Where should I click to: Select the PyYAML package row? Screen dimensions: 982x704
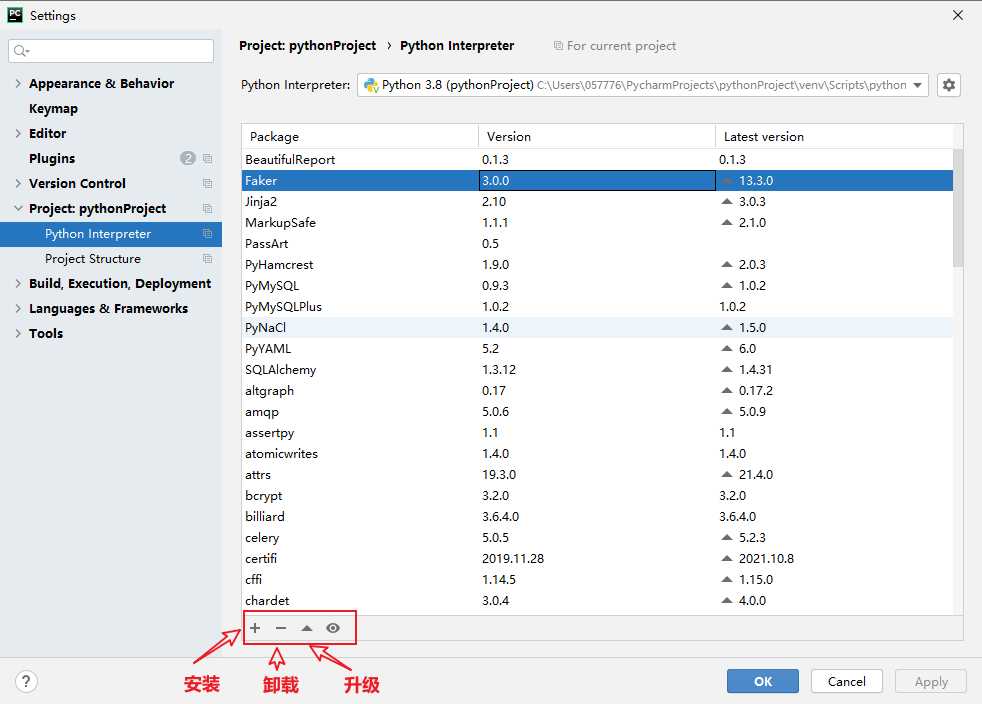[x=597, y=348]
